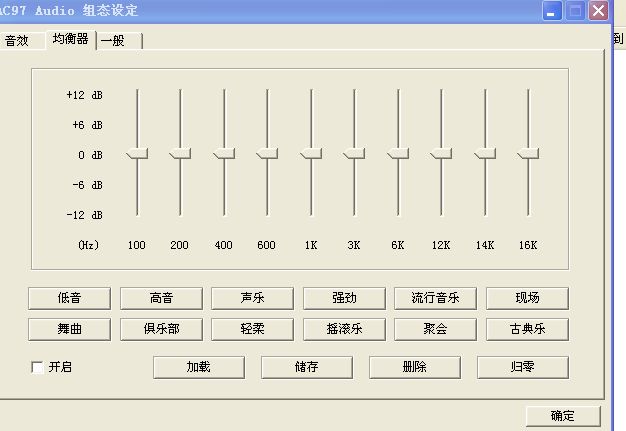Image resolution: width=626 pixels, height=431 pixels.
Task: Click the 1K band slider handle
Action: (x=311, y=153)
